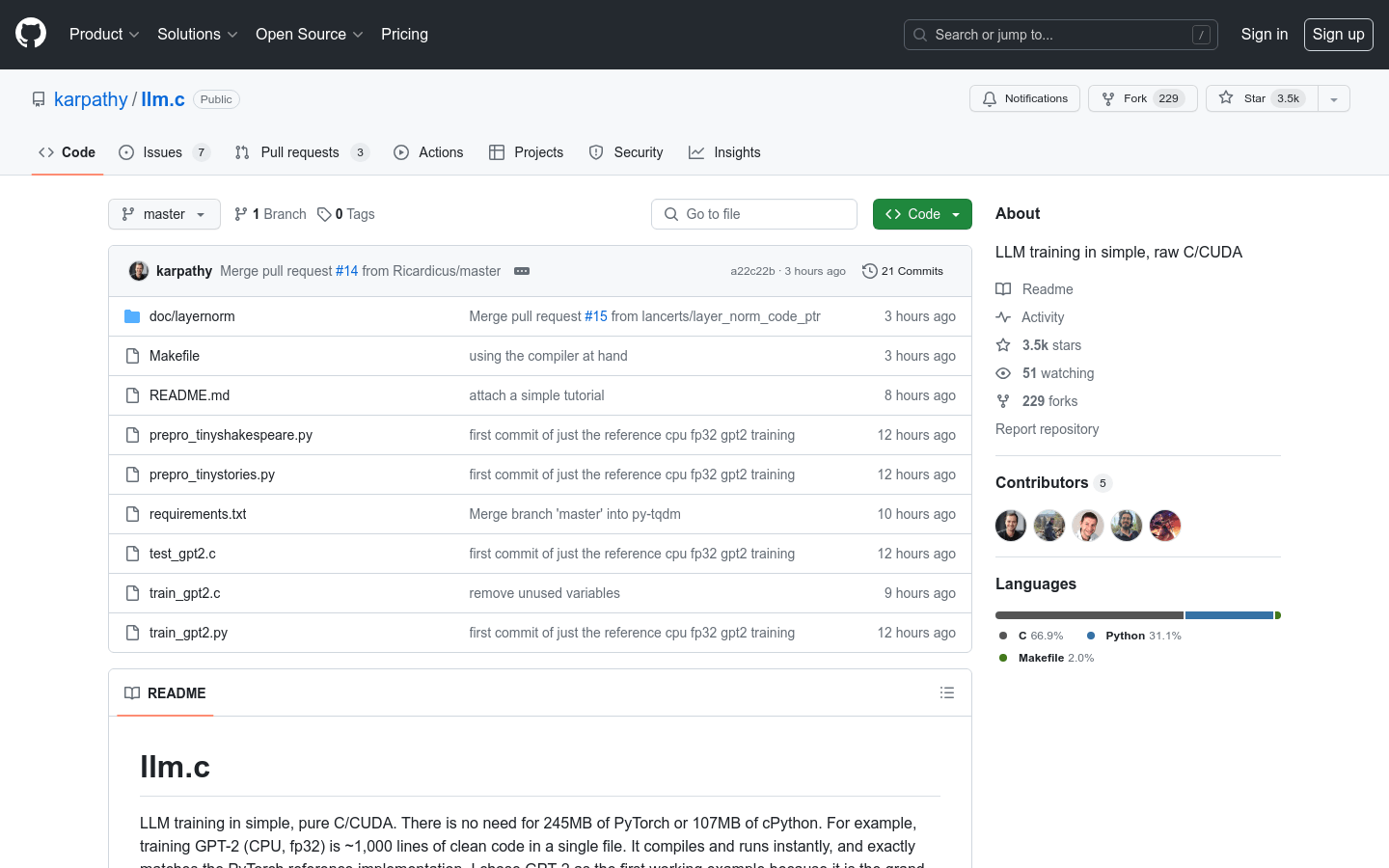Click the doc/layernorm folder icon
The width and height of the screenshot is (1389, 868).
[x=132, y=316]
